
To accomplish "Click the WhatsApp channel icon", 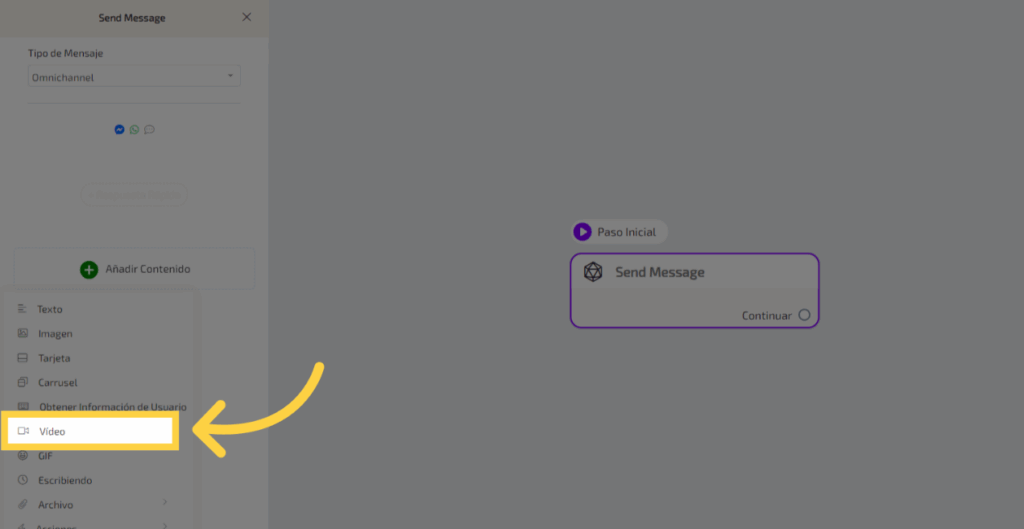I will [135, 129].
